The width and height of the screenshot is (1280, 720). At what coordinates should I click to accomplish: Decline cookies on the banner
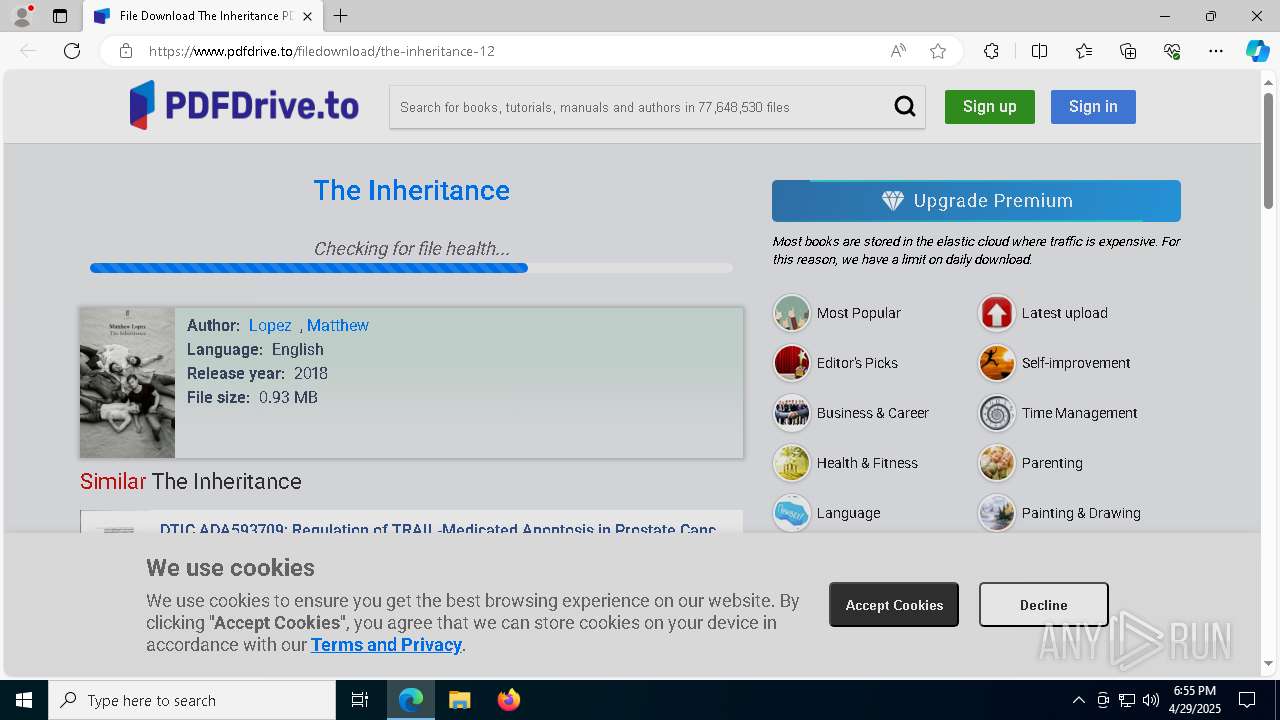click(1043, 605)
